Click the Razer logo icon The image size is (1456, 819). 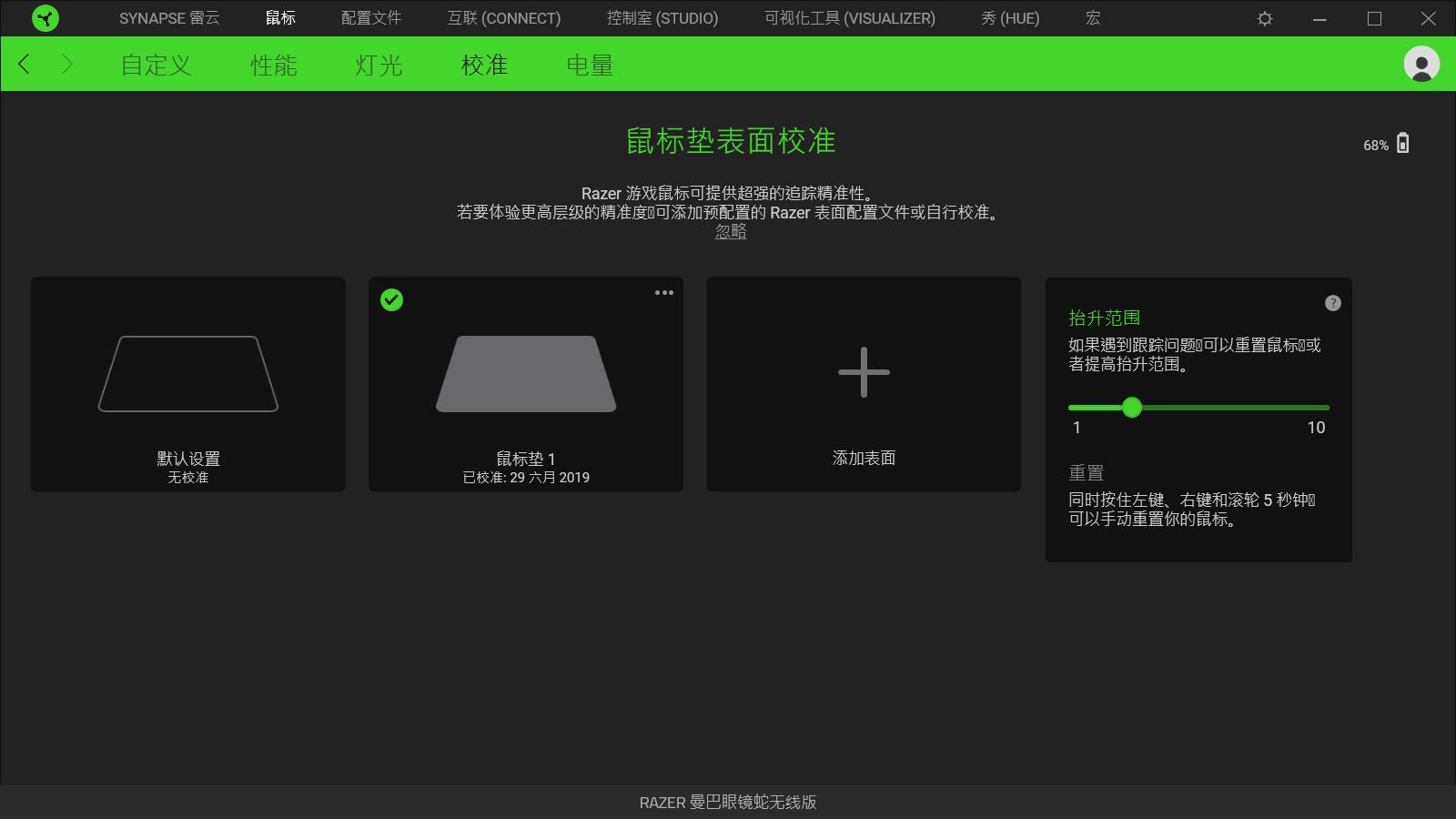coord(45,18)
